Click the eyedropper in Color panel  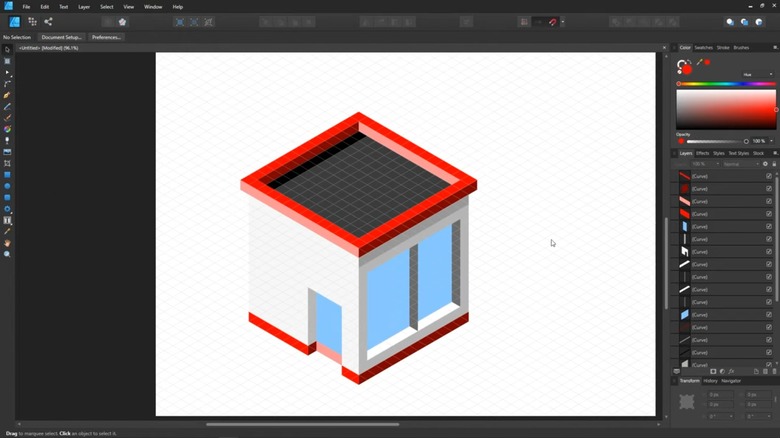[699, 62]
